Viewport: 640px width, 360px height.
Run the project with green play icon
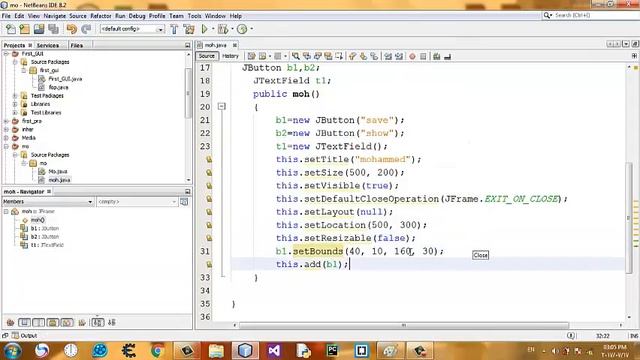coord(204,29)
